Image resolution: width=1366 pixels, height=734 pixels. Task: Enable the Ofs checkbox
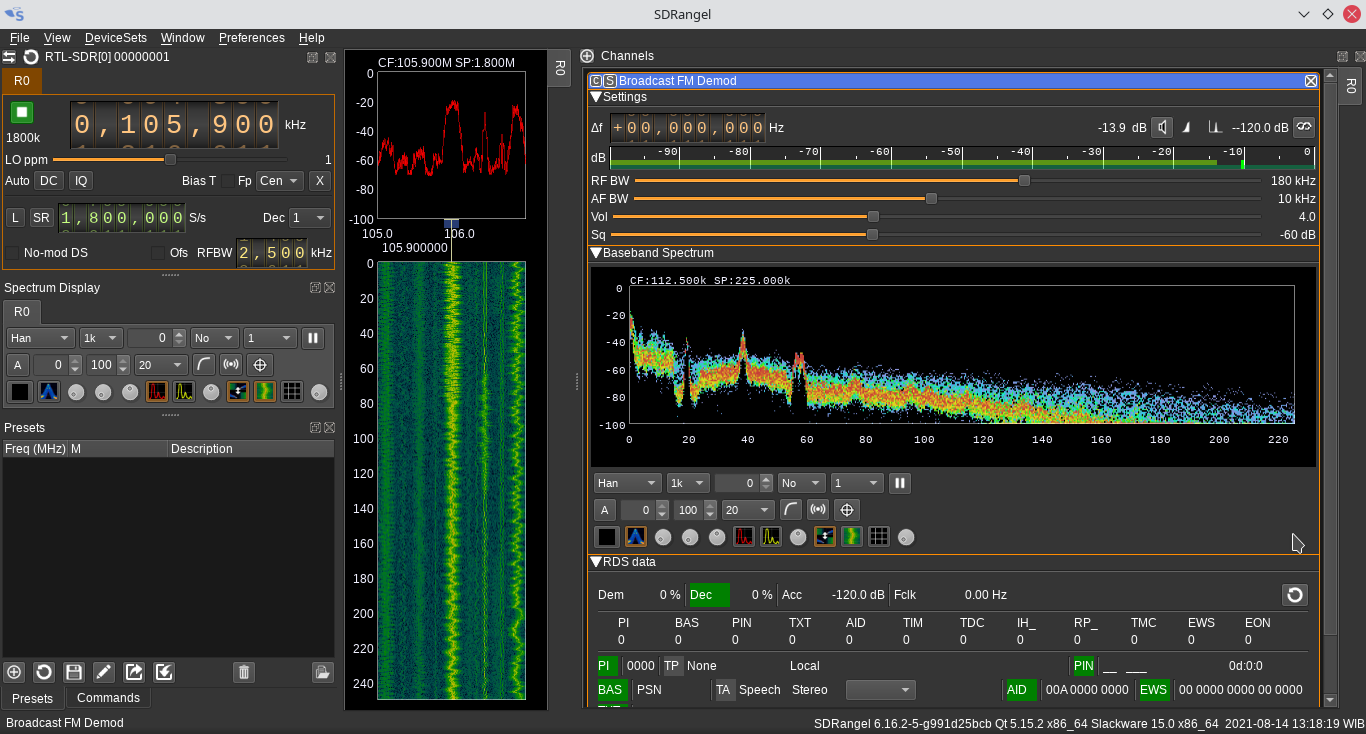point(157,253)
